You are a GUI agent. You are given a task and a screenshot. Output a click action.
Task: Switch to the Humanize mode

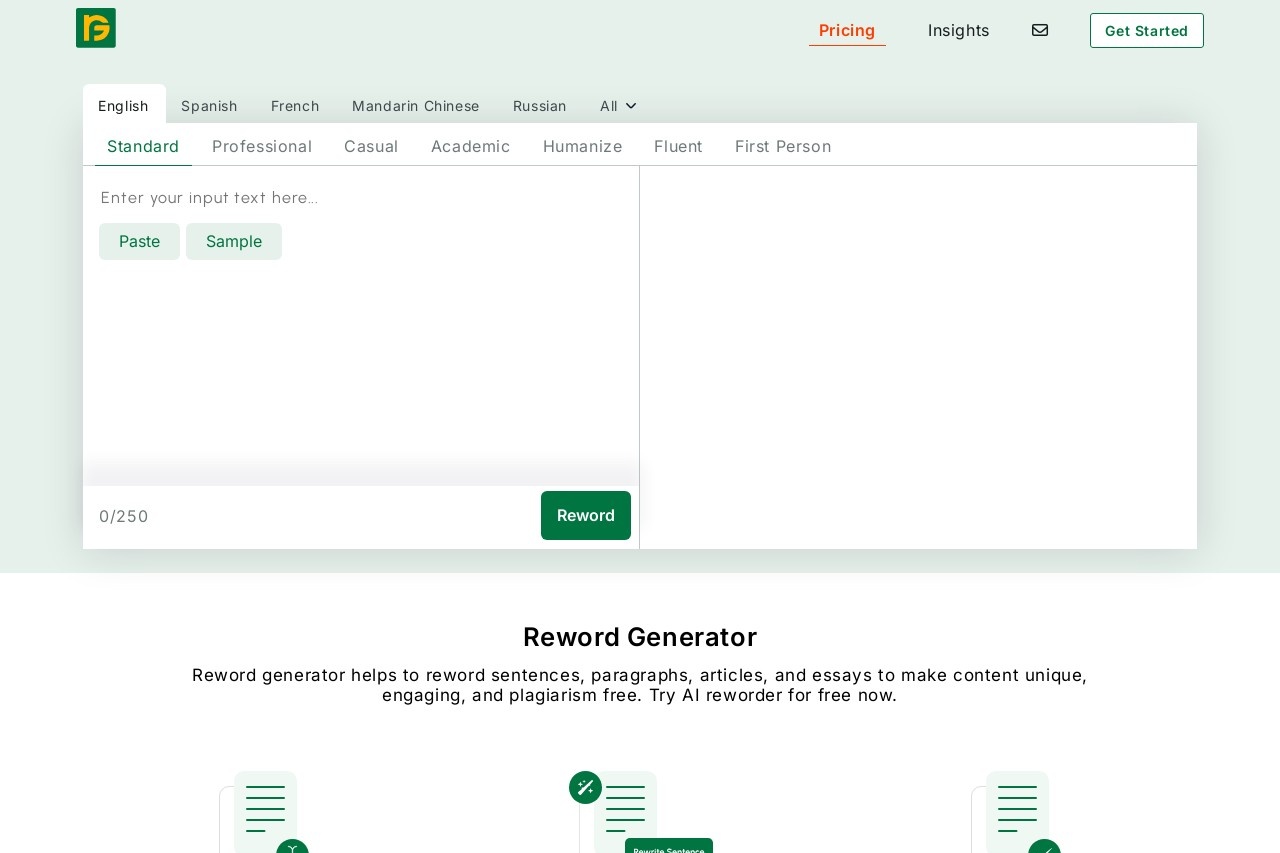tap(583, 146)
